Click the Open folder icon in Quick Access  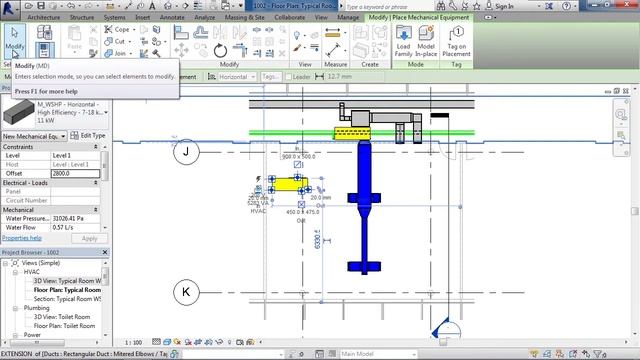click(29, 6)
